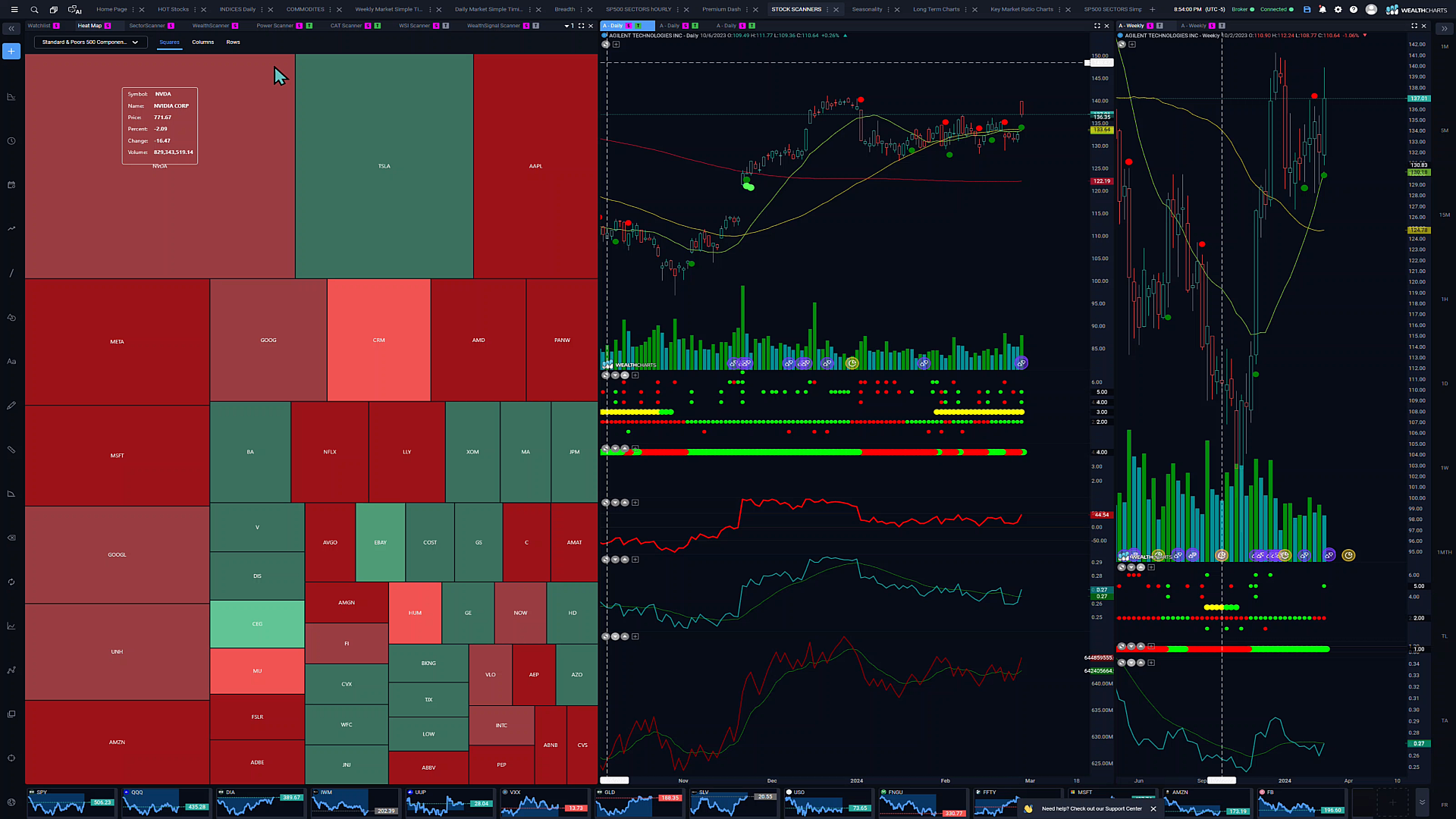Expand the ticker bar chevron at bottom right

pos(1422,802)
